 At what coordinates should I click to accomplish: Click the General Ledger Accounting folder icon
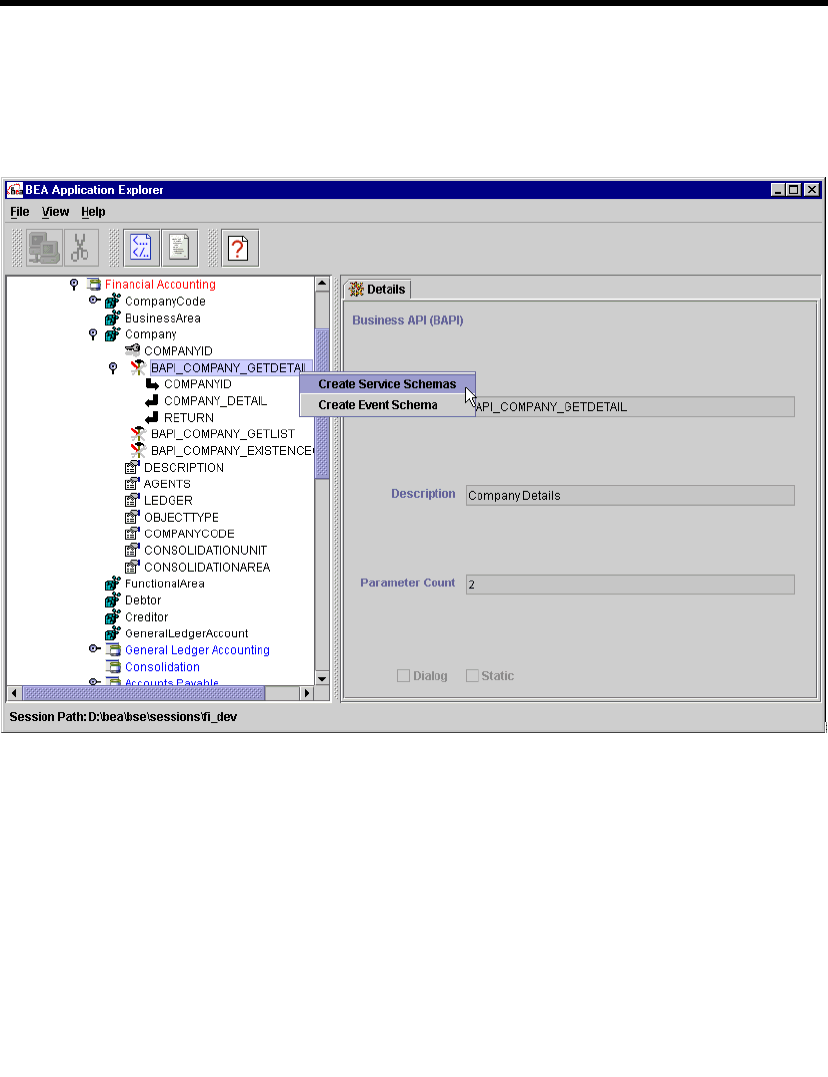click(114, 650)
